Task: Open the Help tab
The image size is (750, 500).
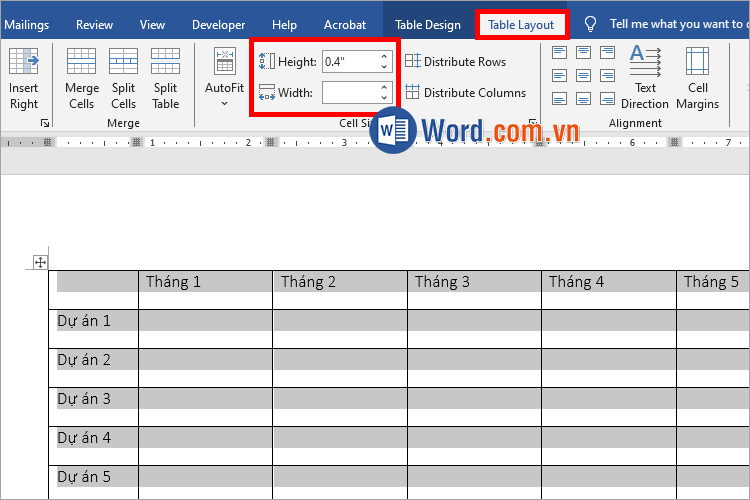Action: [x=284, y=25]
